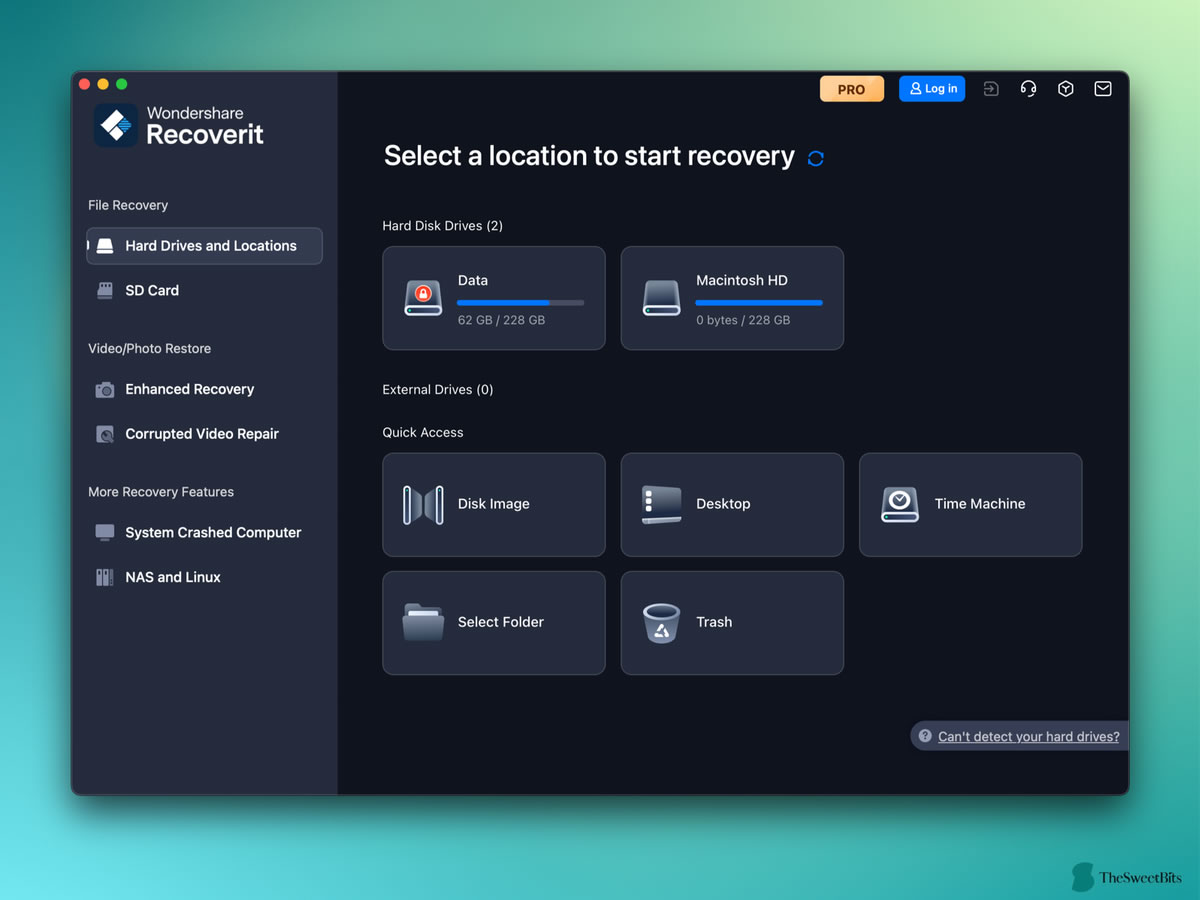The width and height of the screenshot is (1200, 900).
Task: Switch to Enhanced Recovery
Action: (x=204, y=390)
